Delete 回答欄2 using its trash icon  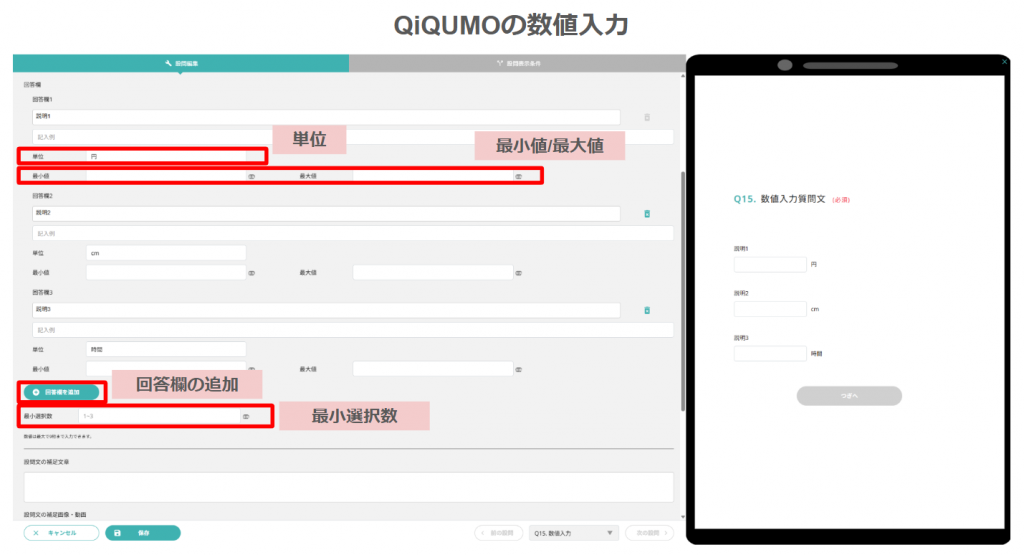[x=647, y=214]
